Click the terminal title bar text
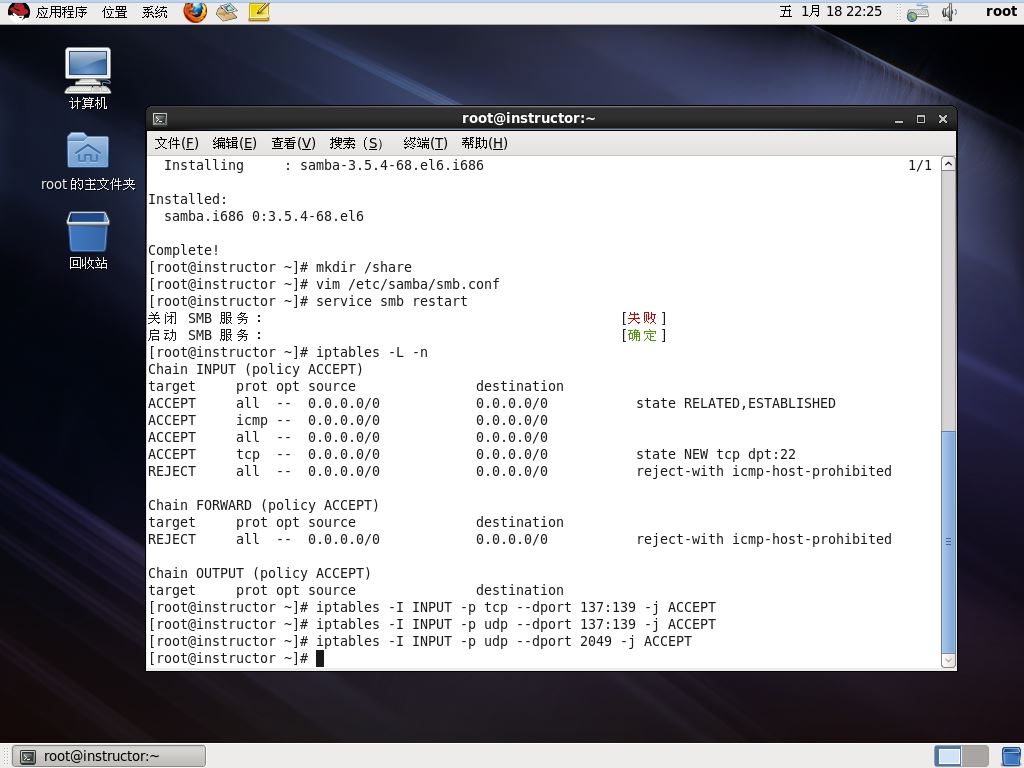This screenshot has width=1024, height=768. (528, 118)
